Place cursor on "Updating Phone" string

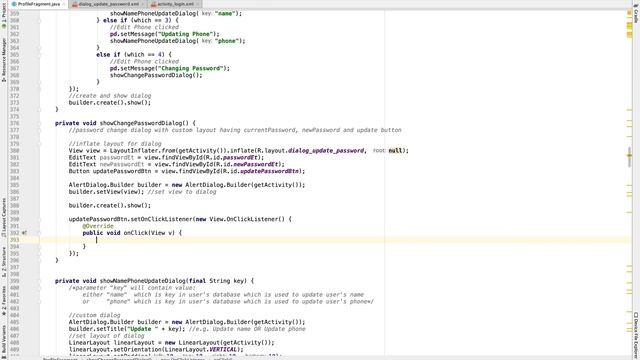click(x=186, y=34)
